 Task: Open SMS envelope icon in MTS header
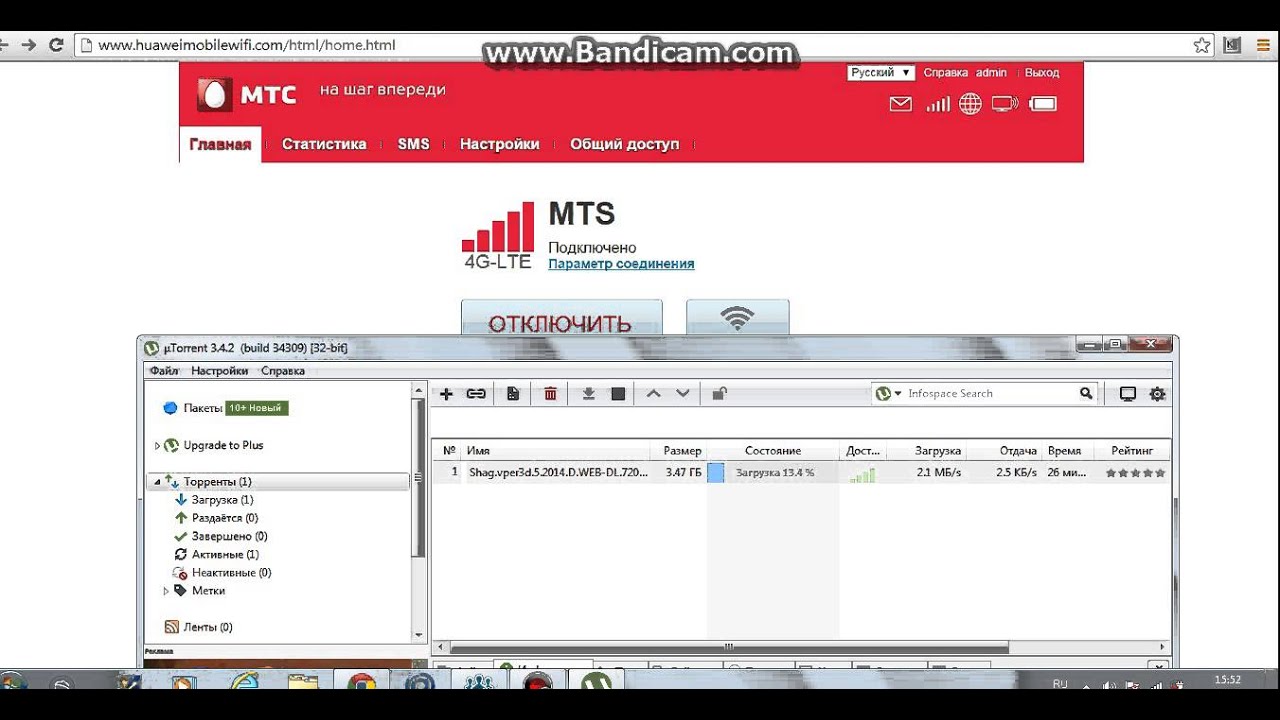tap(901, 104)
